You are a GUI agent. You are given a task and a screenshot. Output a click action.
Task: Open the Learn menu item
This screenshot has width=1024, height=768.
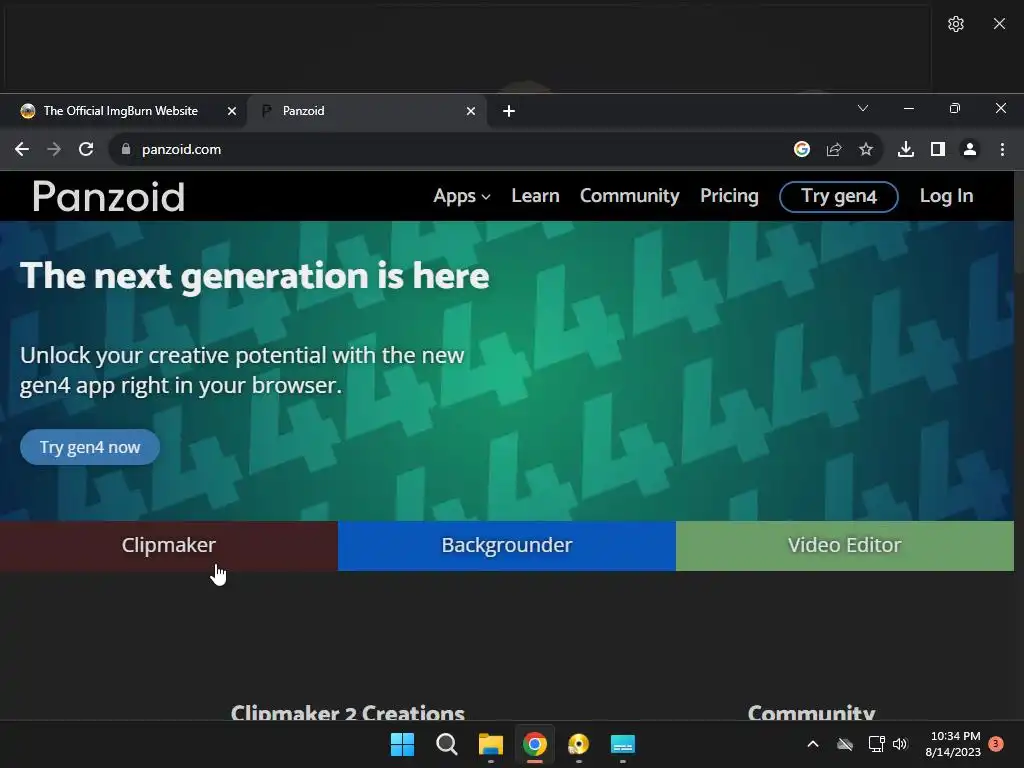(536, 196)
